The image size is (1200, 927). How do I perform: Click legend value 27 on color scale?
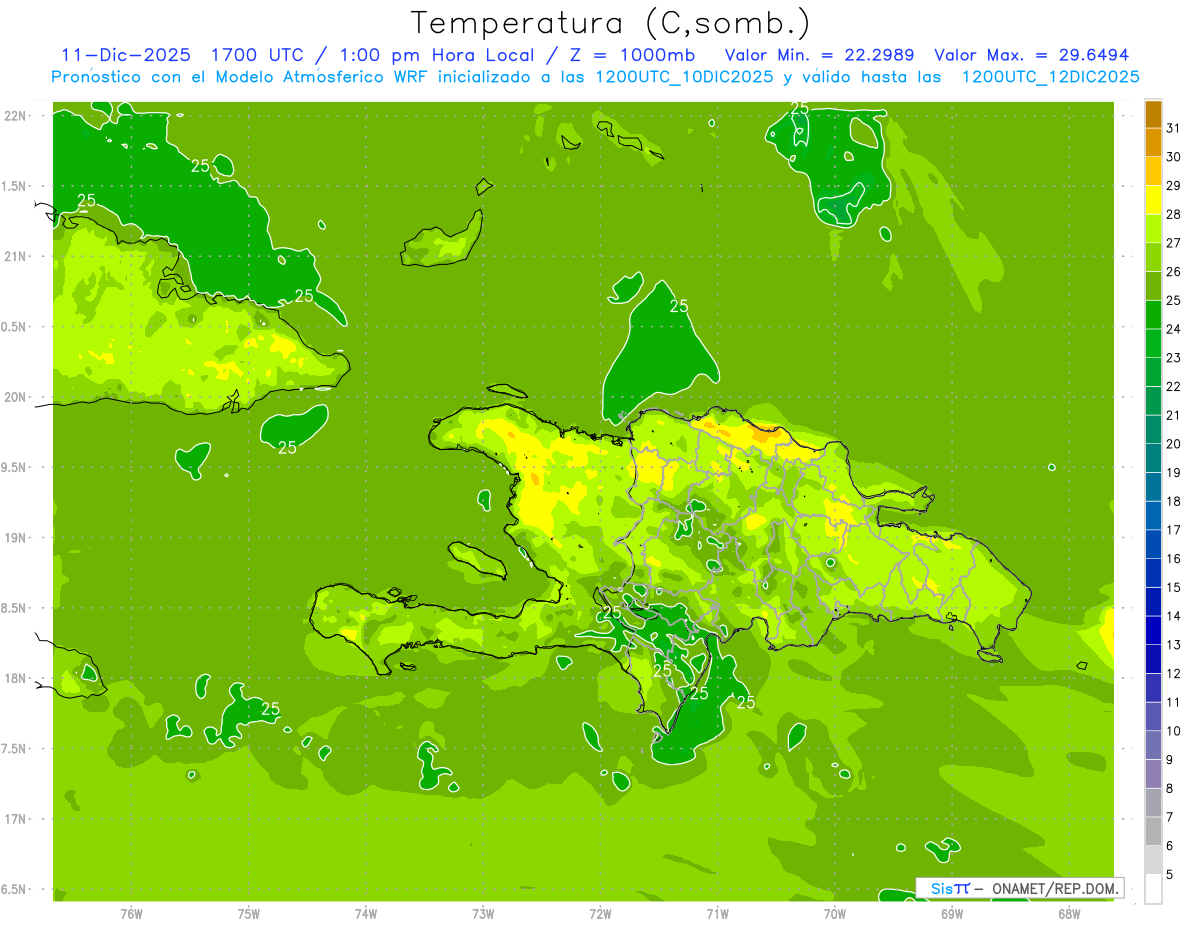click(1173, 243)
